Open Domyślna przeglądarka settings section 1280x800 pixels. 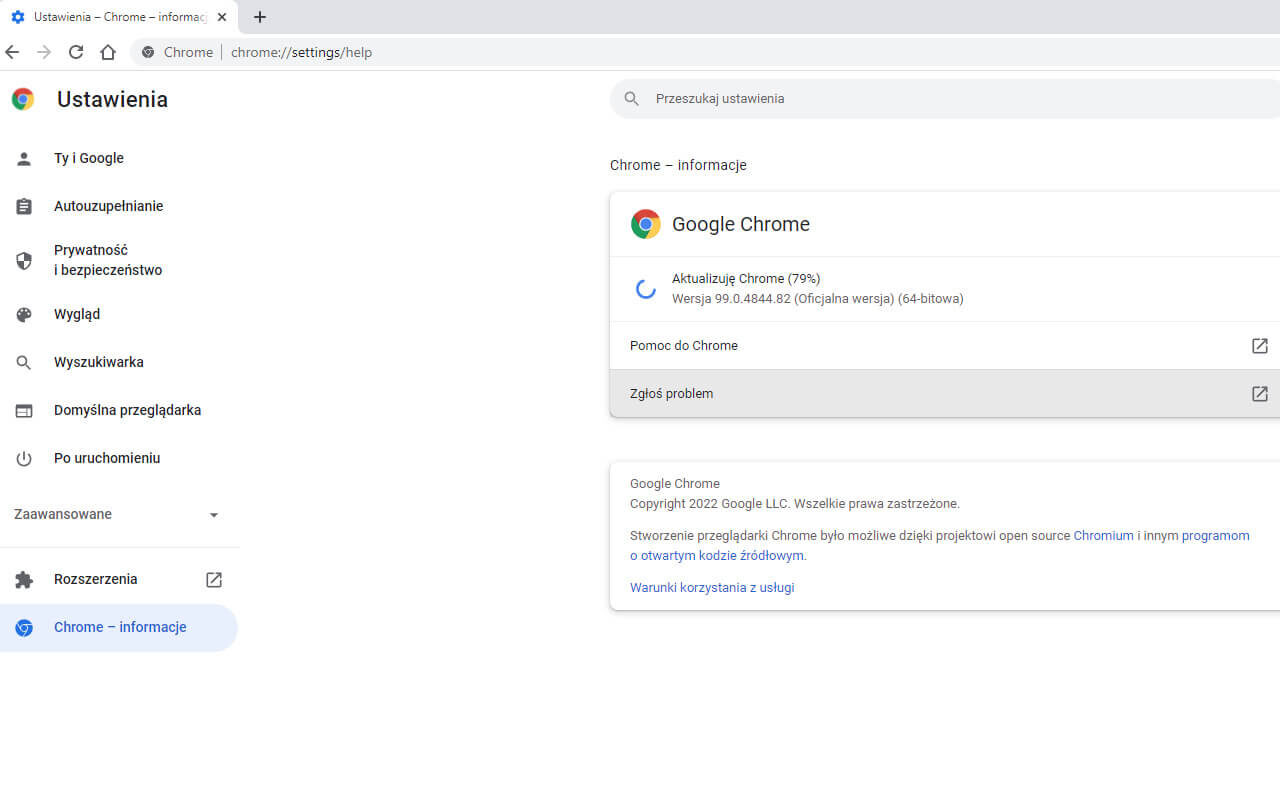(x=119, y=410)
